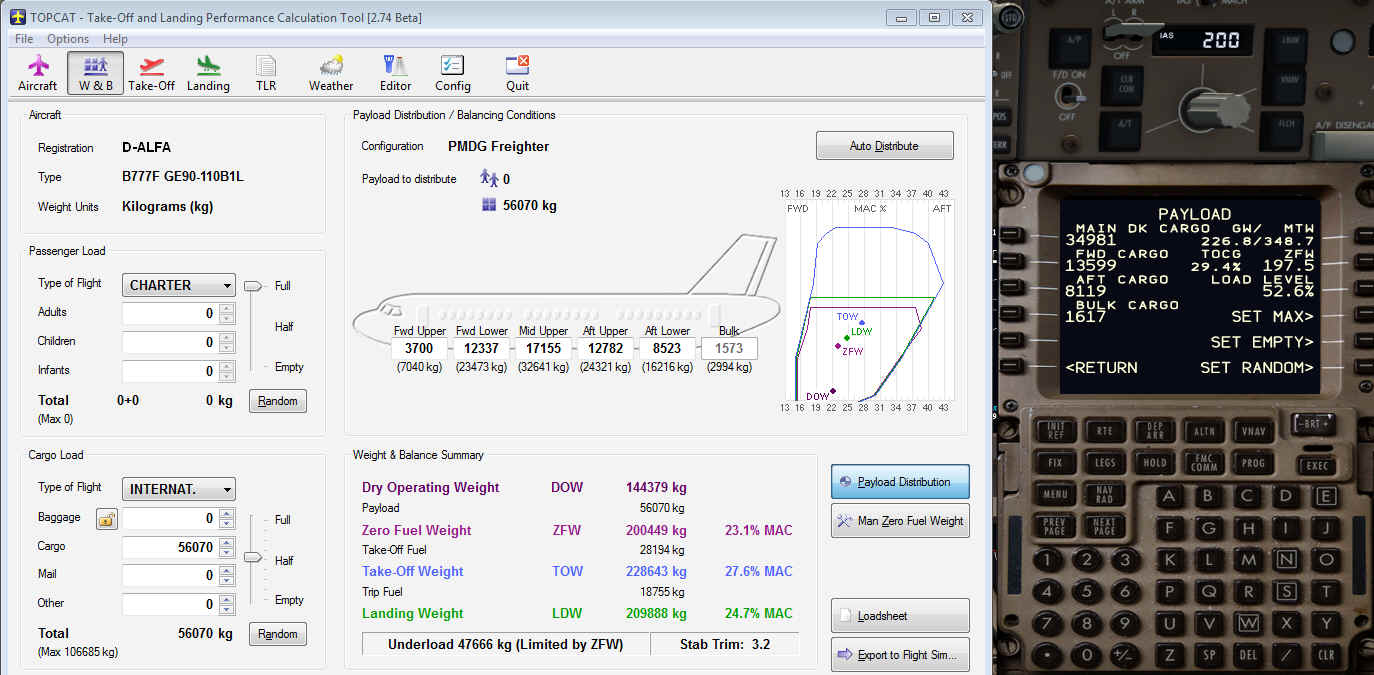Screen dimensions: 1374x675
Task: Click the Quit toolbar icon
Action: click(x=517, y=74)
